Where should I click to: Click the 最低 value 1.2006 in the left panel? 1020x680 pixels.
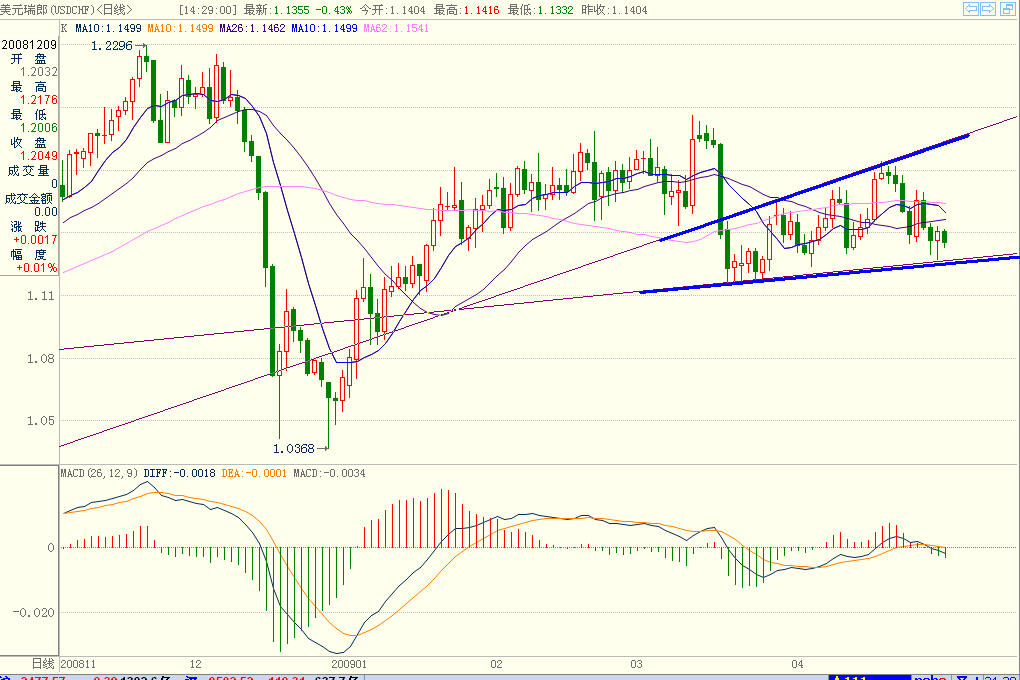click(x=38, y=128)
